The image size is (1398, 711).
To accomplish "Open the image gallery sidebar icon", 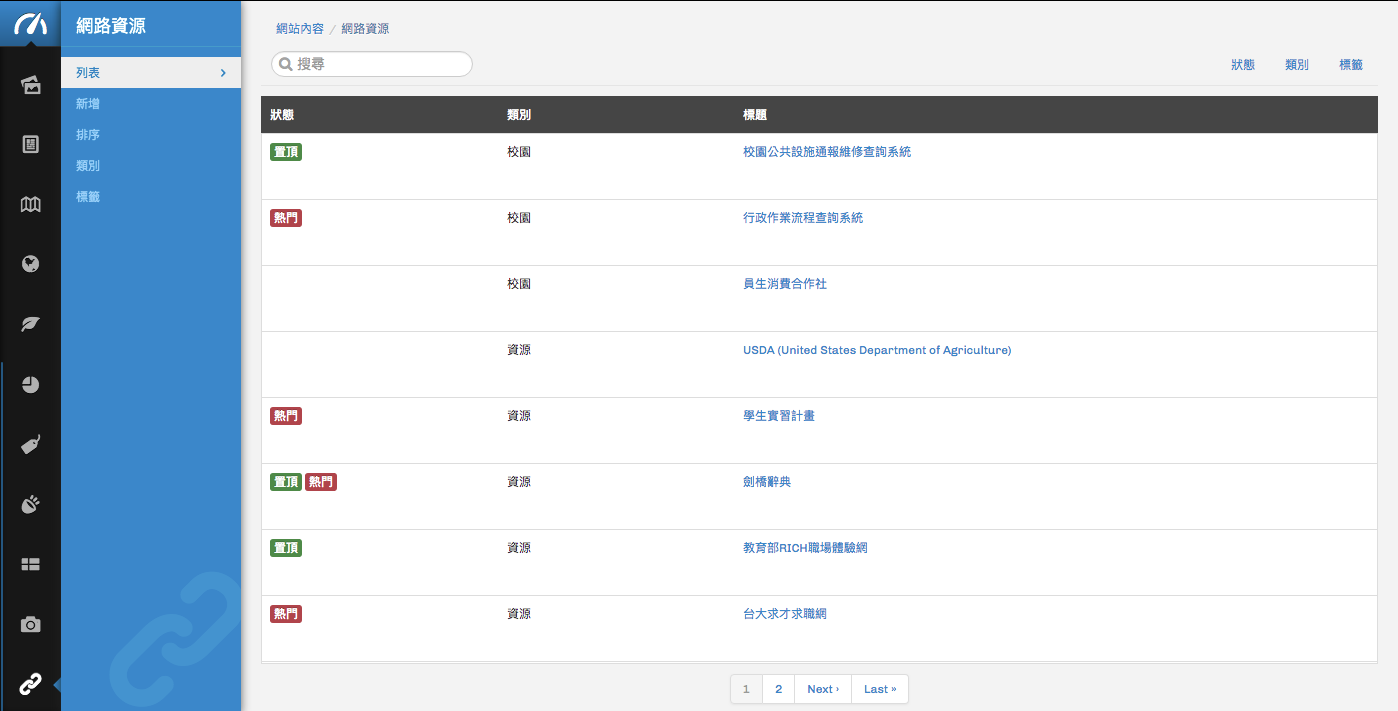I will click(30, 85).
